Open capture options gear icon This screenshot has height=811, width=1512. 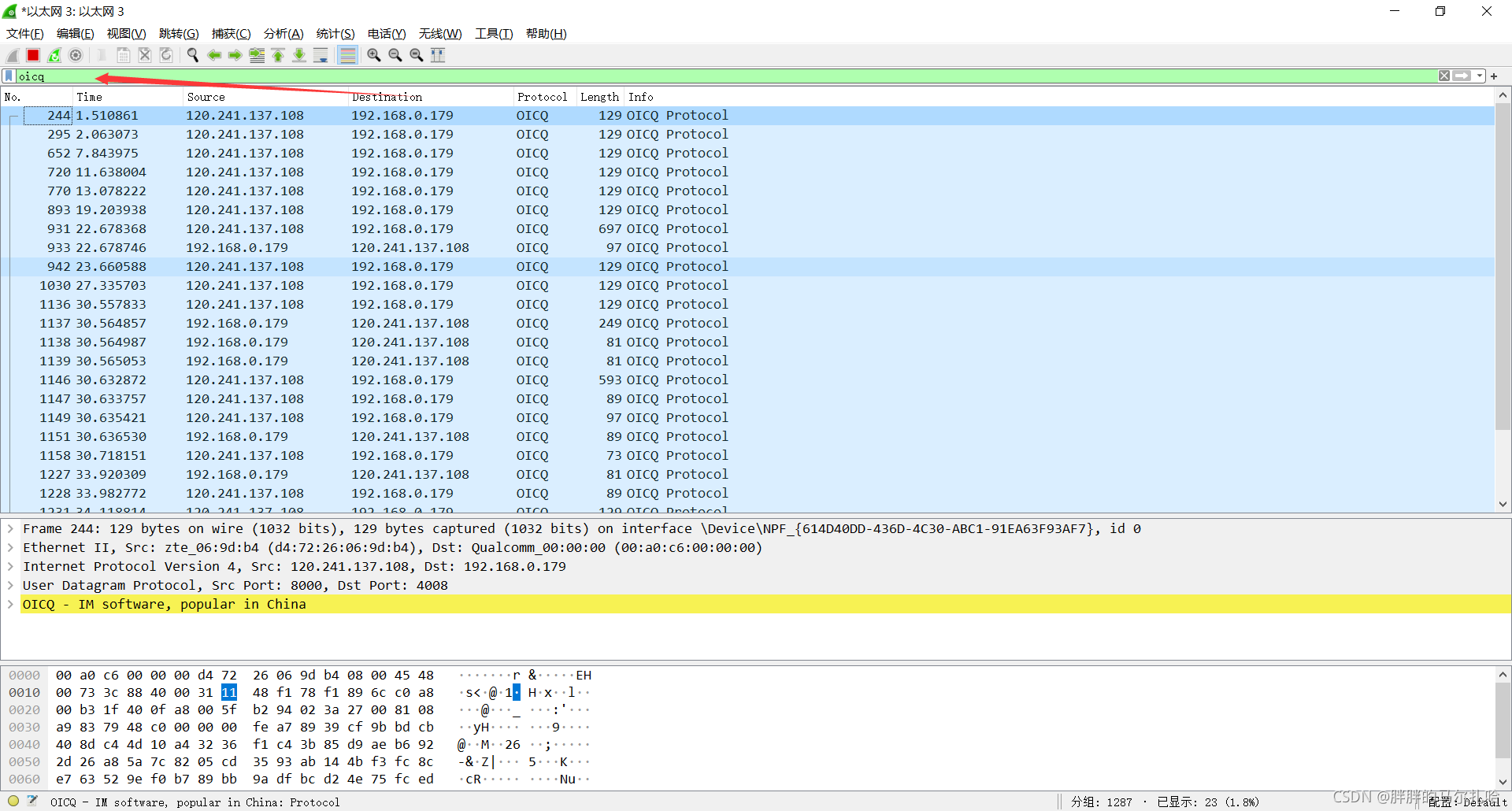point(76,55)
